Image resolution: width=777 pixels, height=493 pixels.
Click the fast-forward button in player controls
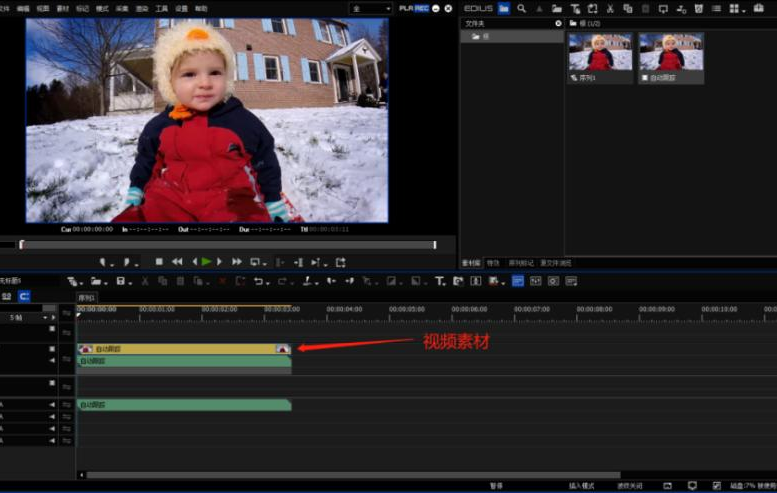point(237,262)
